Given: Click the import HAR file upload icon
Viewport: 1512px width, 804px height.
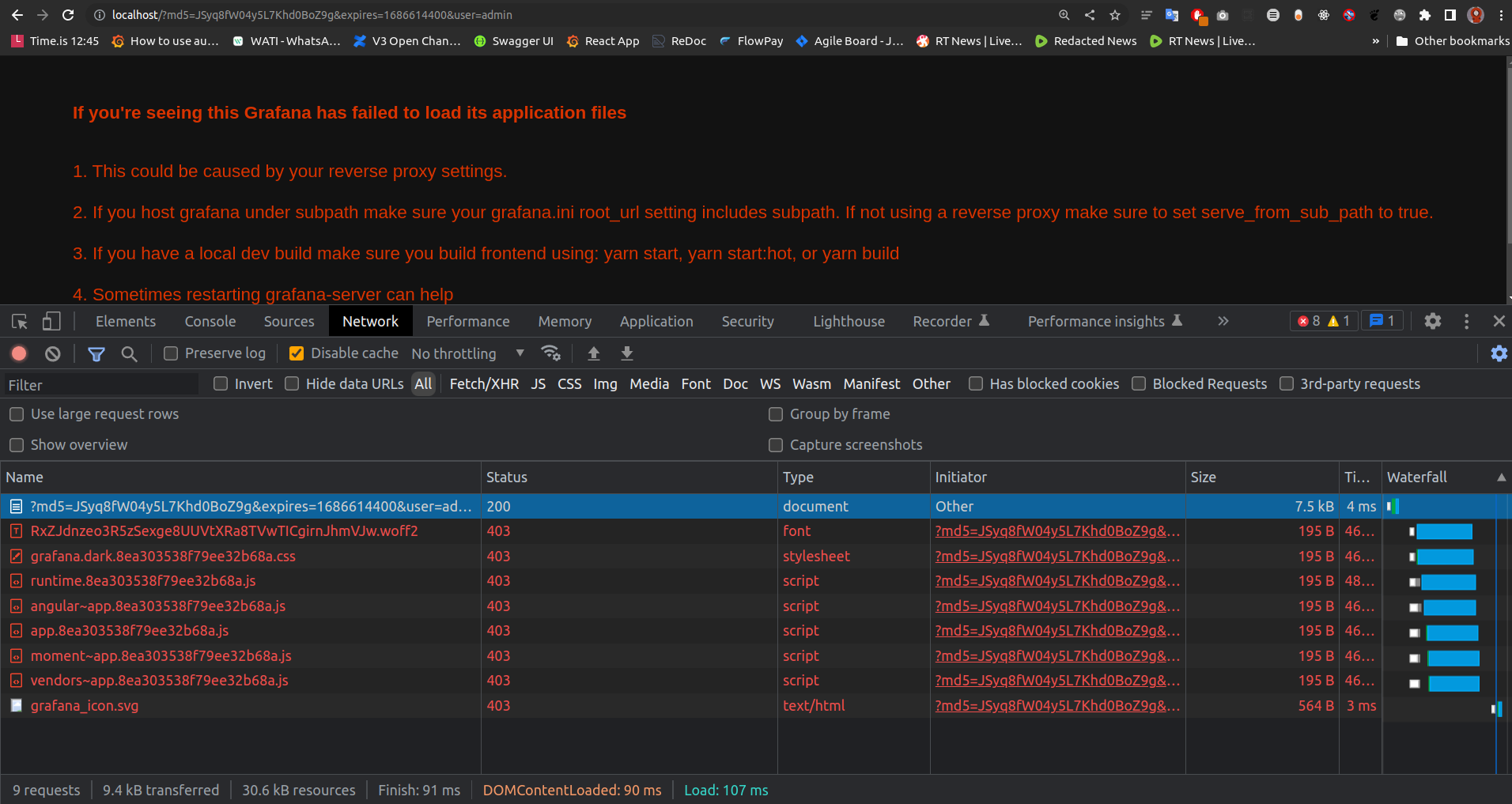Looking at the screenshot, I should (x=593, y=353).
